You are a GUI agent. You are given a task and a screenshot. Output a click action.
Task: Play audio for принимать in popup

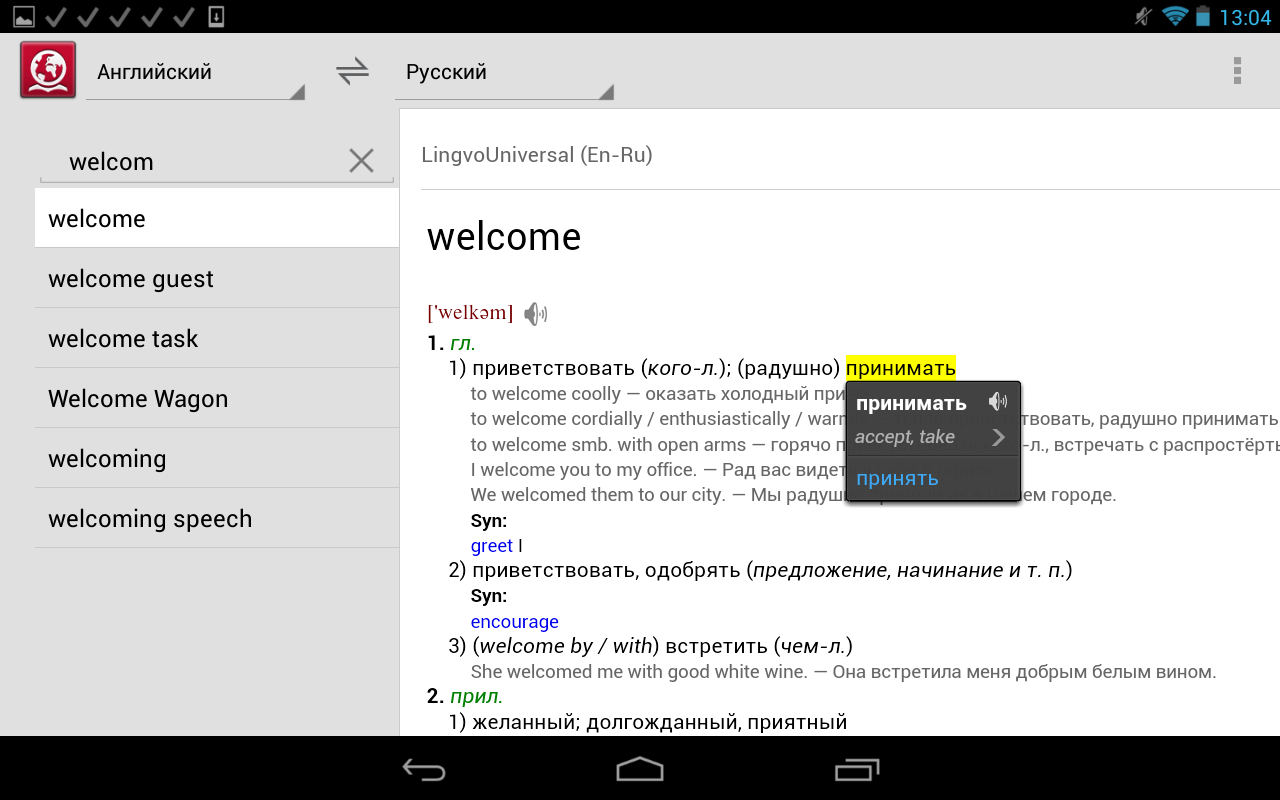click(x=997, y=402)
